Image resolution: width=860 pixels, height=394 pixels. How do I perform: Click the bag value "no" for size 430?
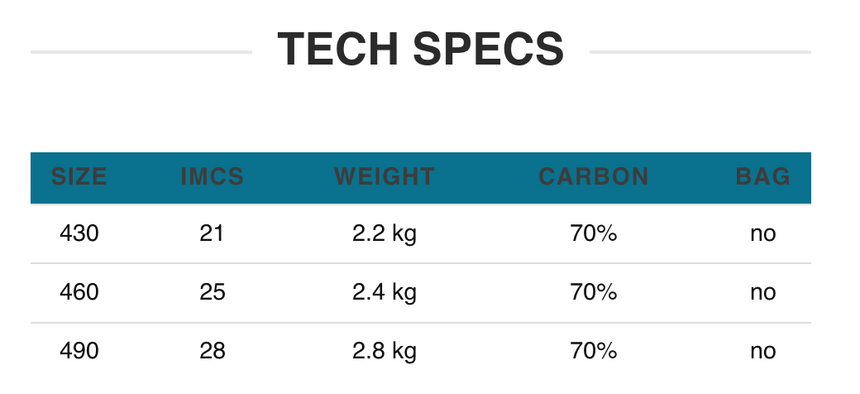pos(763,235)
